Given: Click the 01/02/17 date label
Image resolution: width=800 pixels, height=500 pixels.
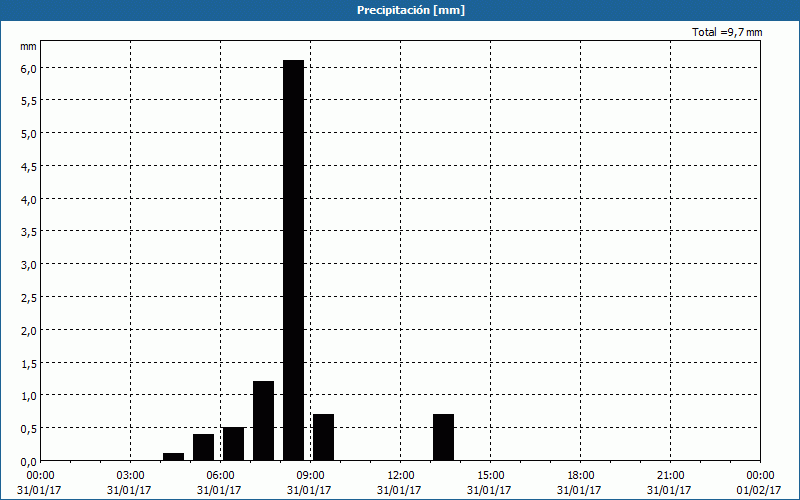Looking at the screenshot, I should pyautogui.click(x=760, y=490).
